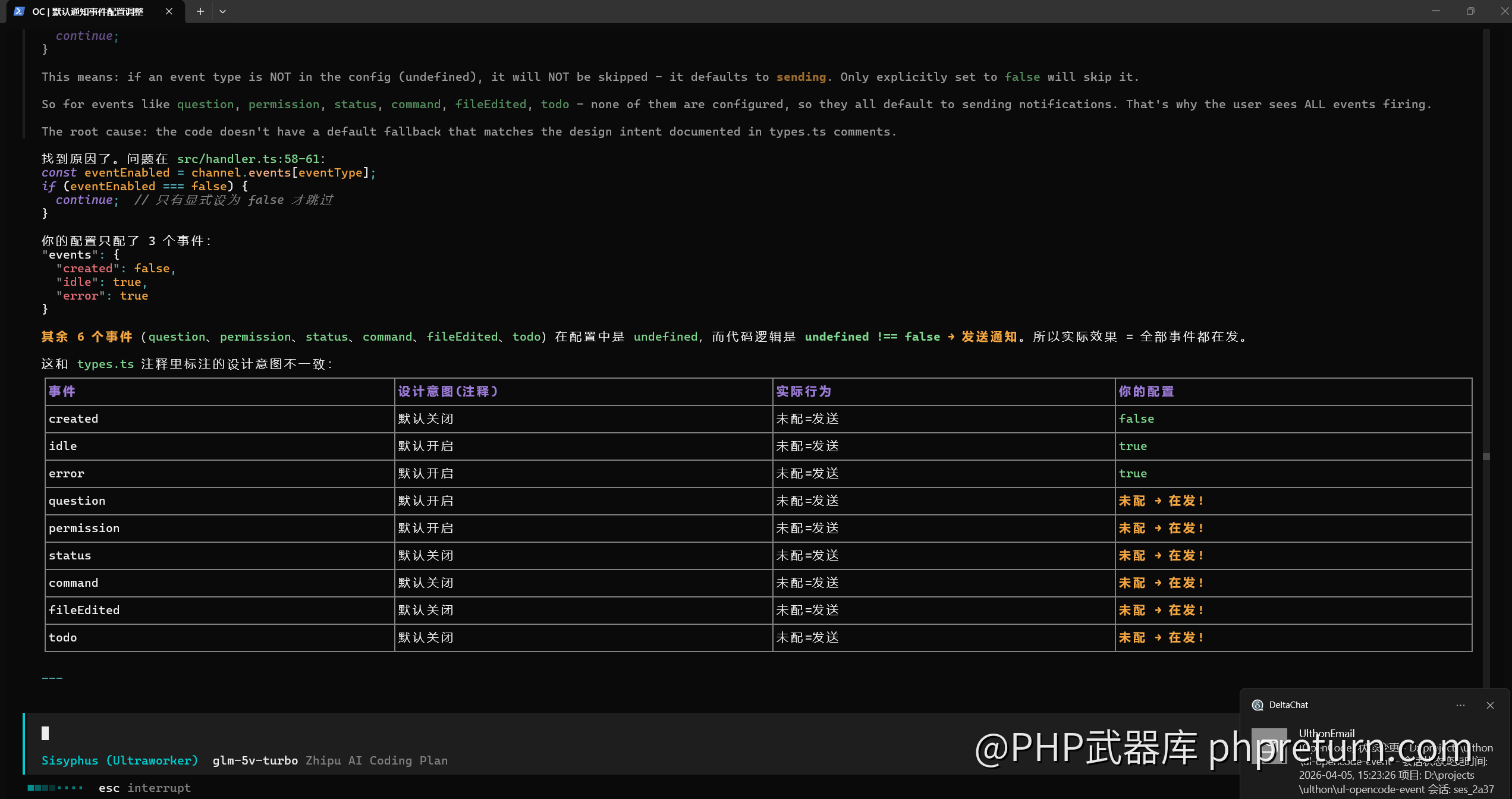Click the Sisyphus (Ultraworker) agent label

(x=120, y=760)
